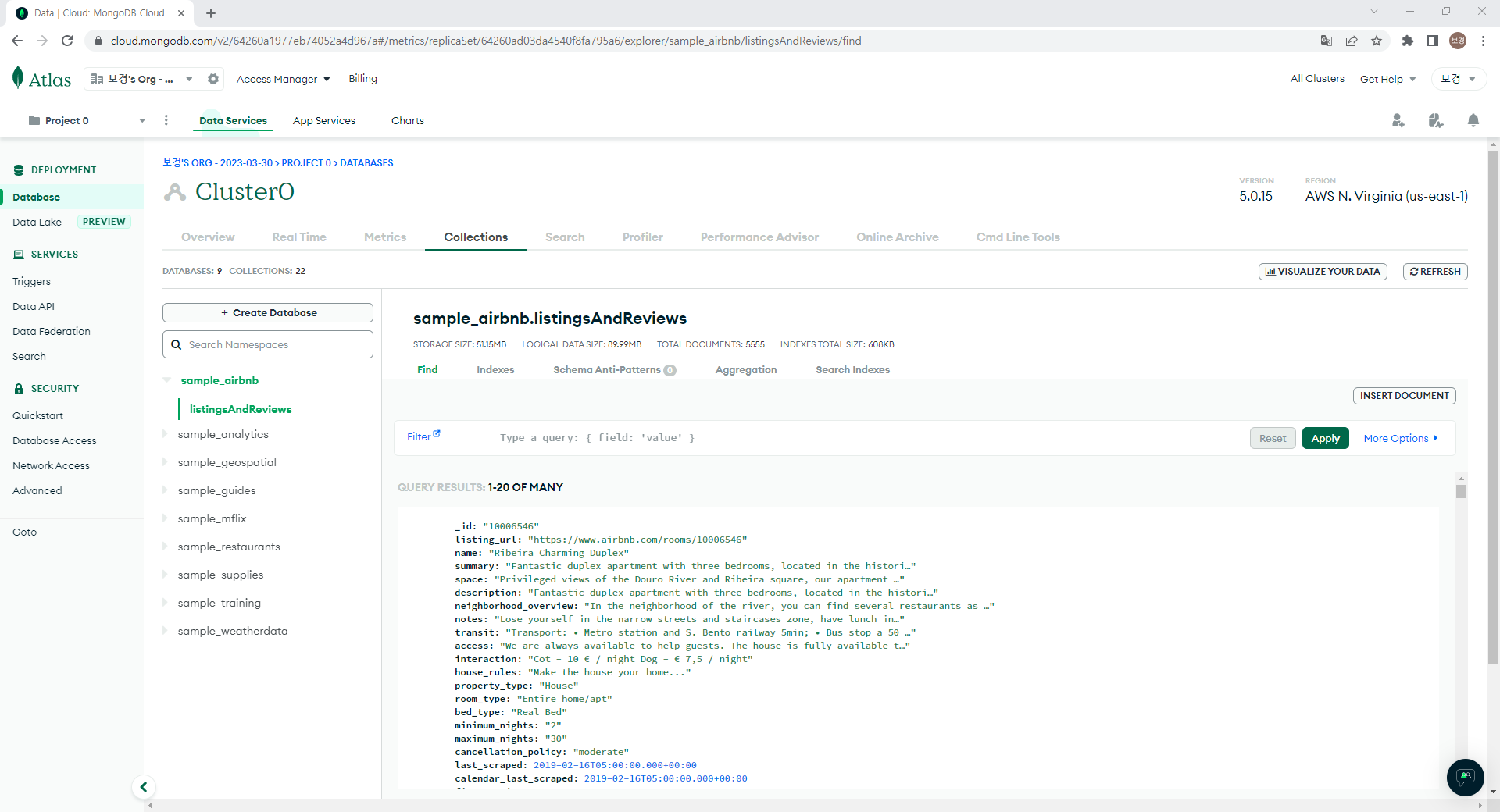
Task: Click the Search Namespaces field
Action: (268, 344)
